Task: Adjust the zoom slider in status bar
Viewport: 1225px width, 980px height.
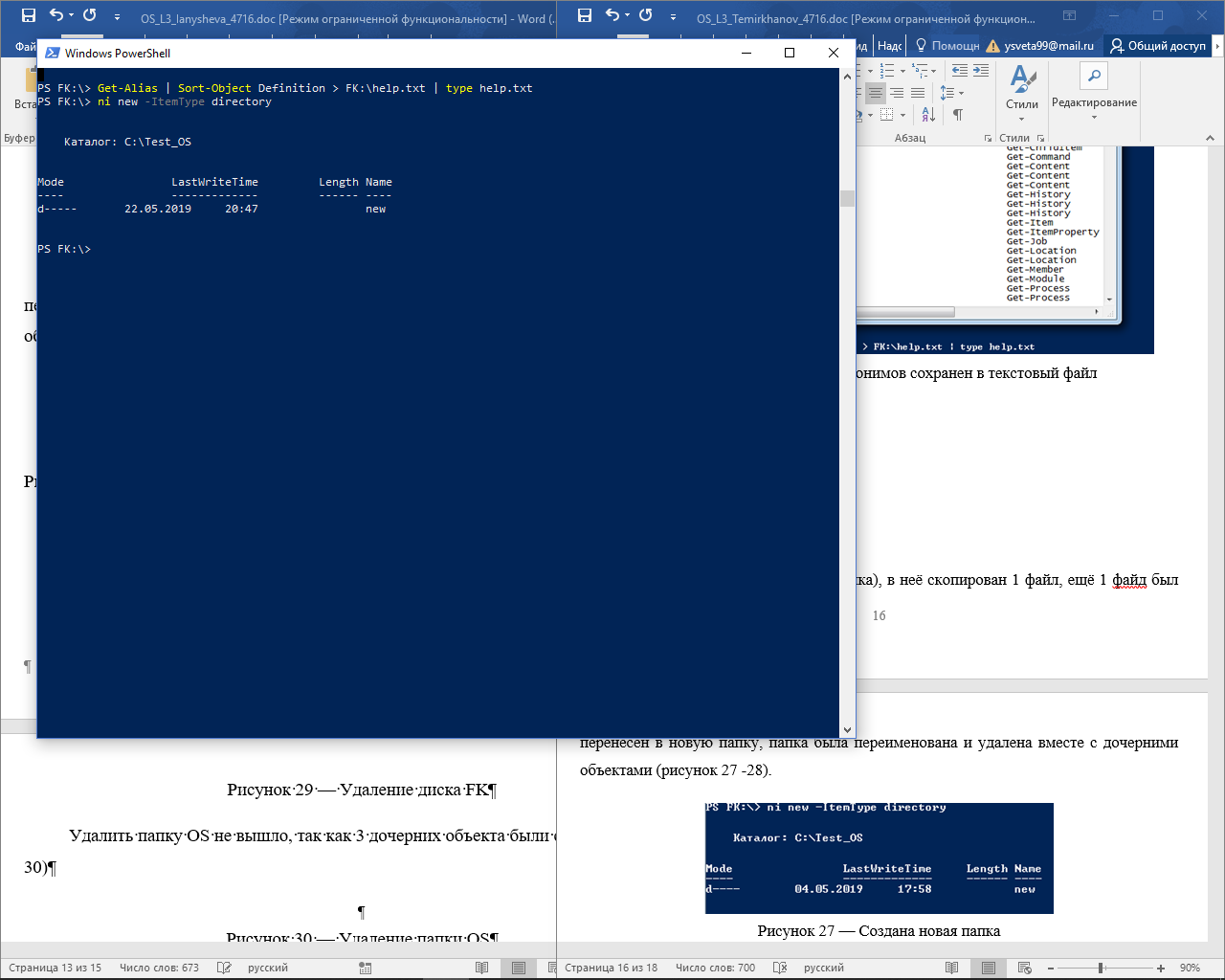Action: 1101,968
